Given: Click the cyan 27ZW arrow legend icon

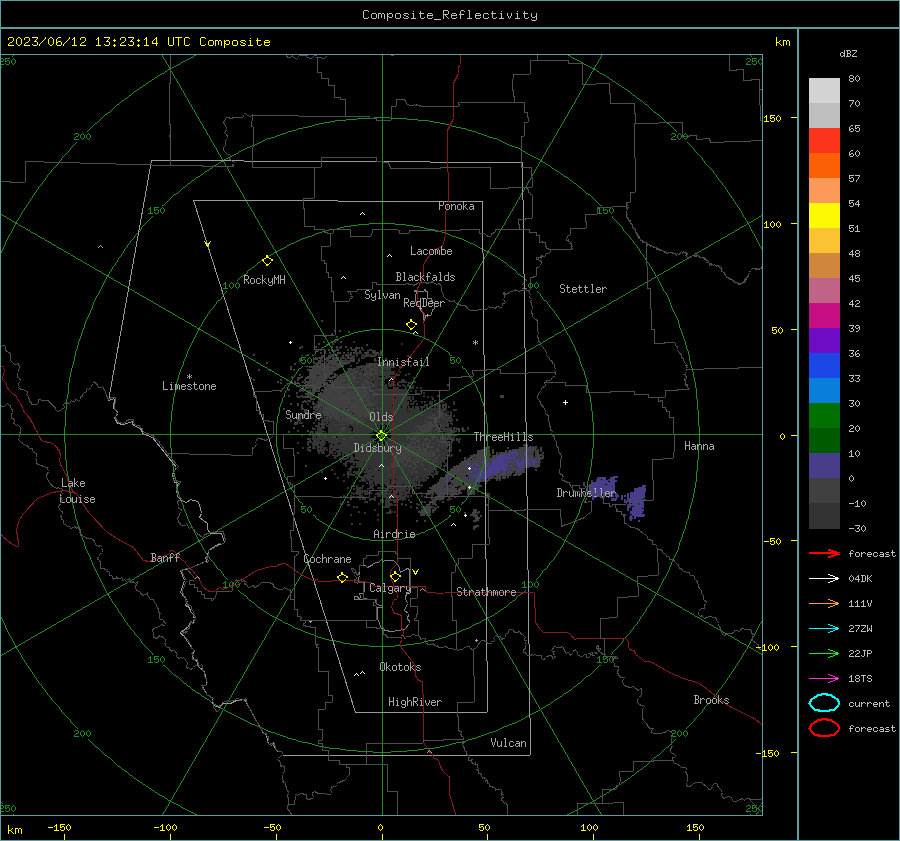Looking at the screenshot, I should [824, 629].
